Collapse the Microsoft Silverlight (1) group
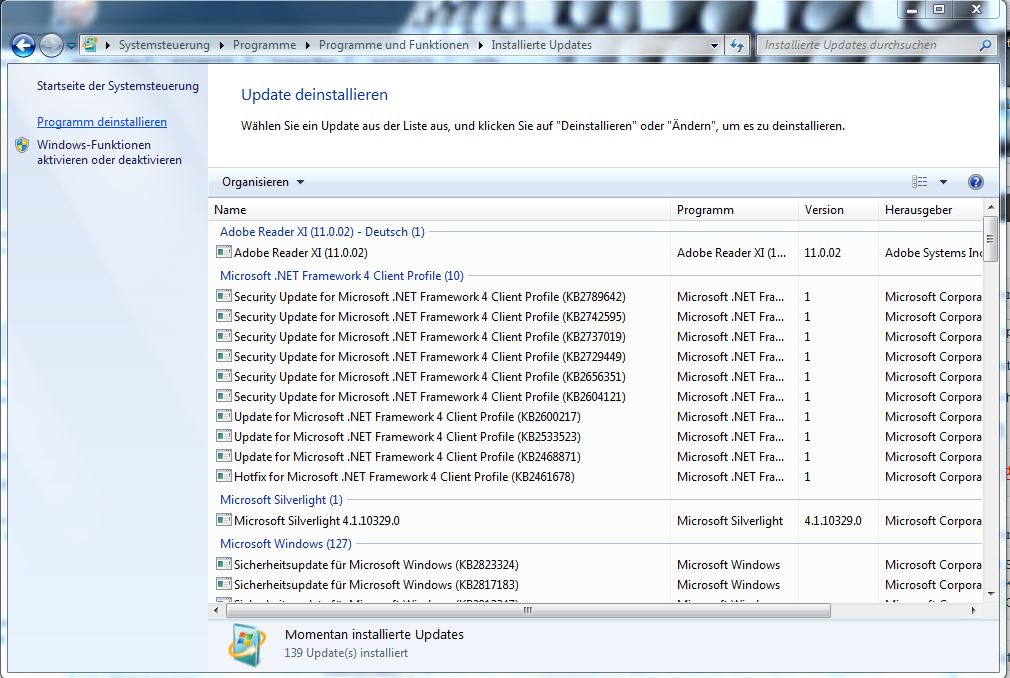Screen dimensions: 1010x678 click(281, 500)
